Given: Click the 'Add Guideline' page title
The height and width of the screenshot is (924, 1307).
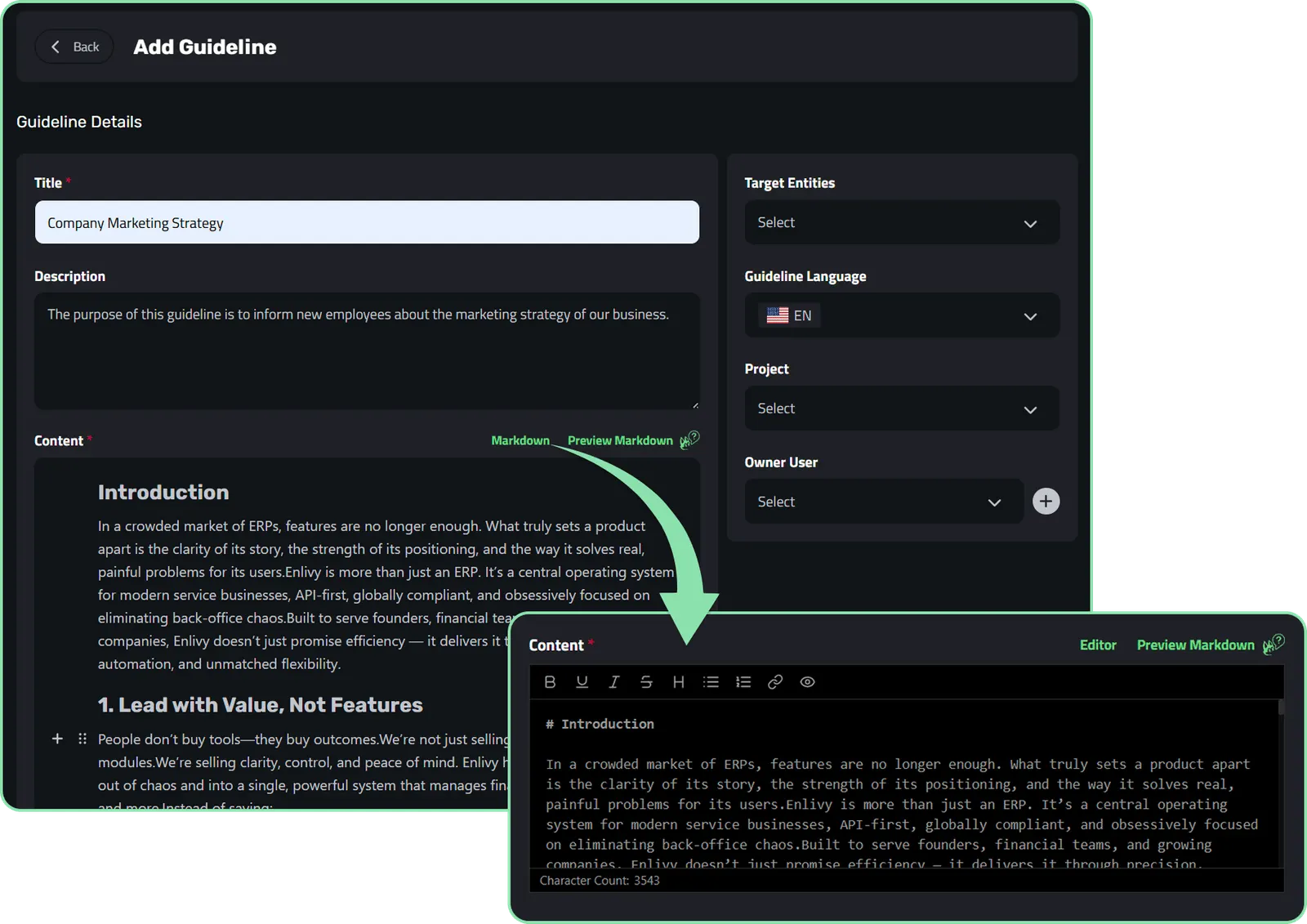Looking at the screenshot, I should [205, 47].
